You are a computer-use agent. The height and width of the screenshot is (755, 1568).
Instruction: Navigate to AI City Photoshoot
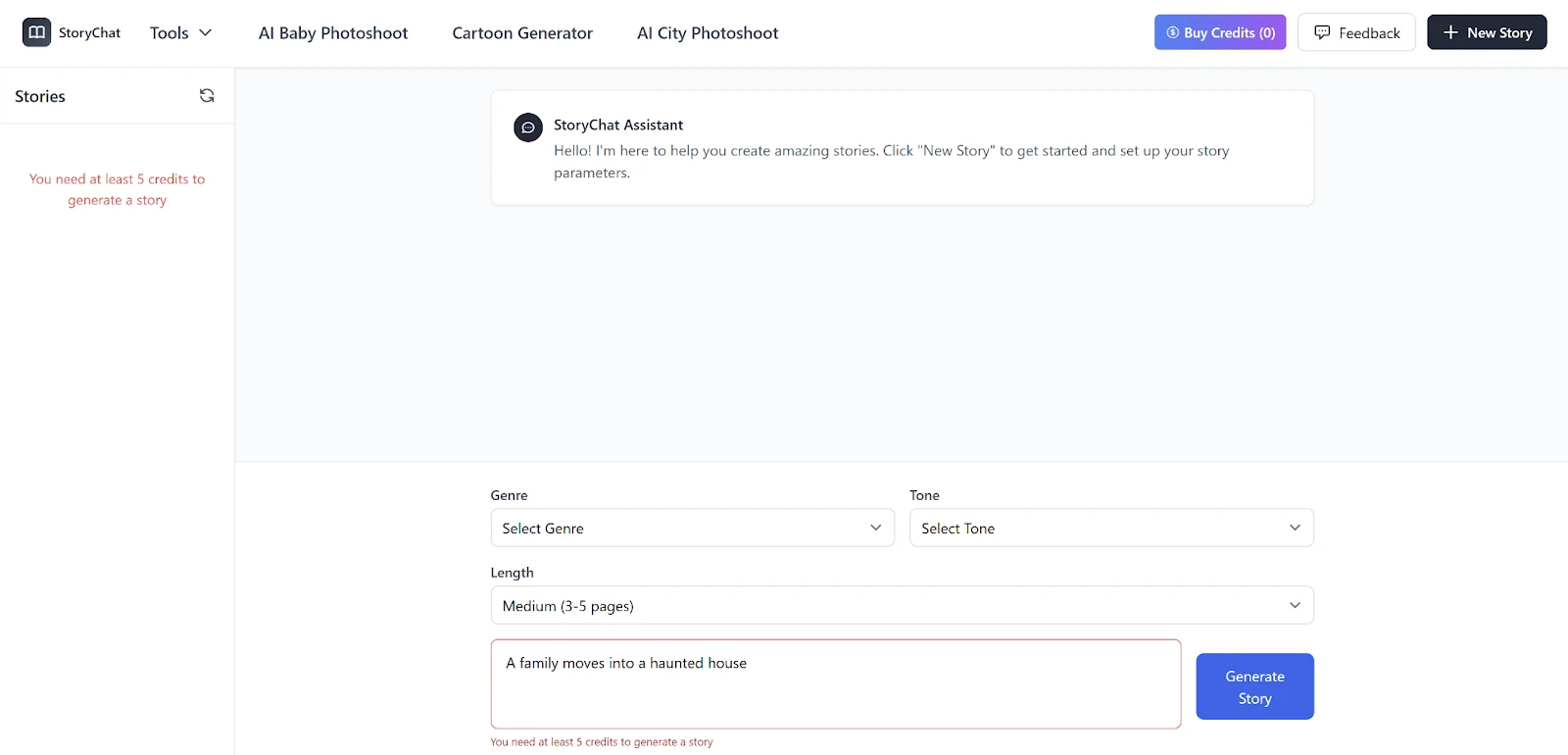click(708, 32)
